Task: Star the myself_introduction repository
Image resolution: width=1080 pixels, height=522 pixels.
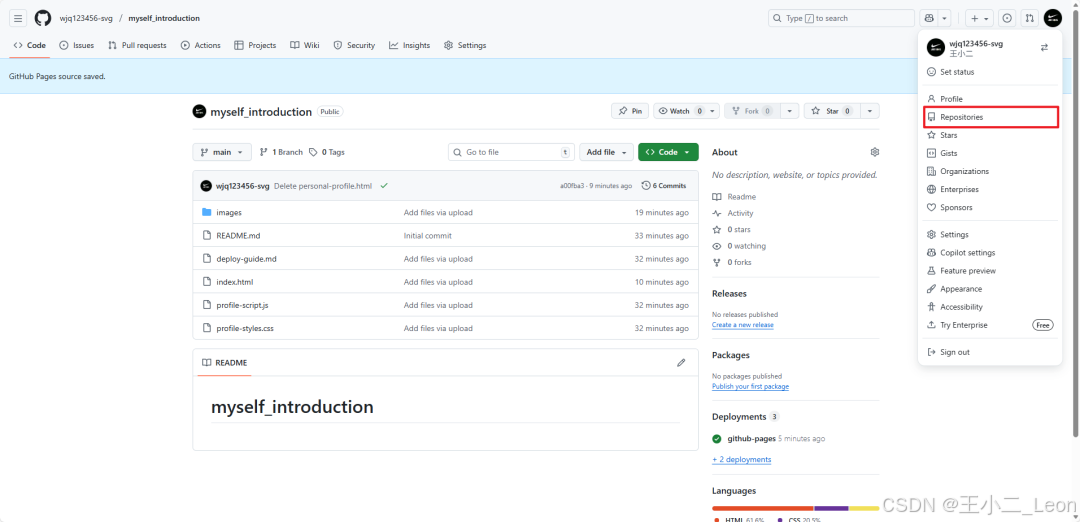Action: pyautogui.click(x=833, y=111)
